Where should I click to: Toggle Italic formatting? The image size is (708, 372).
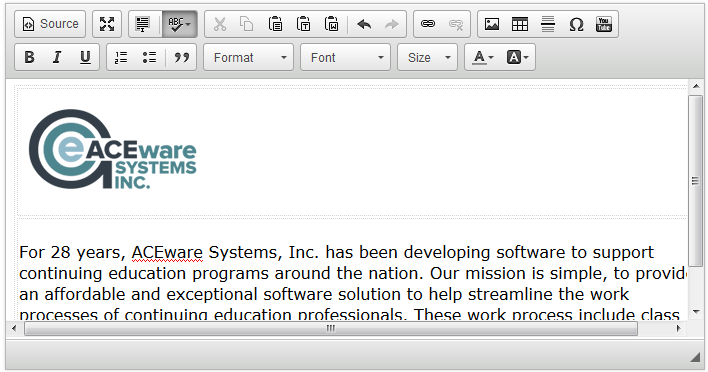click(x=57, y=57)
